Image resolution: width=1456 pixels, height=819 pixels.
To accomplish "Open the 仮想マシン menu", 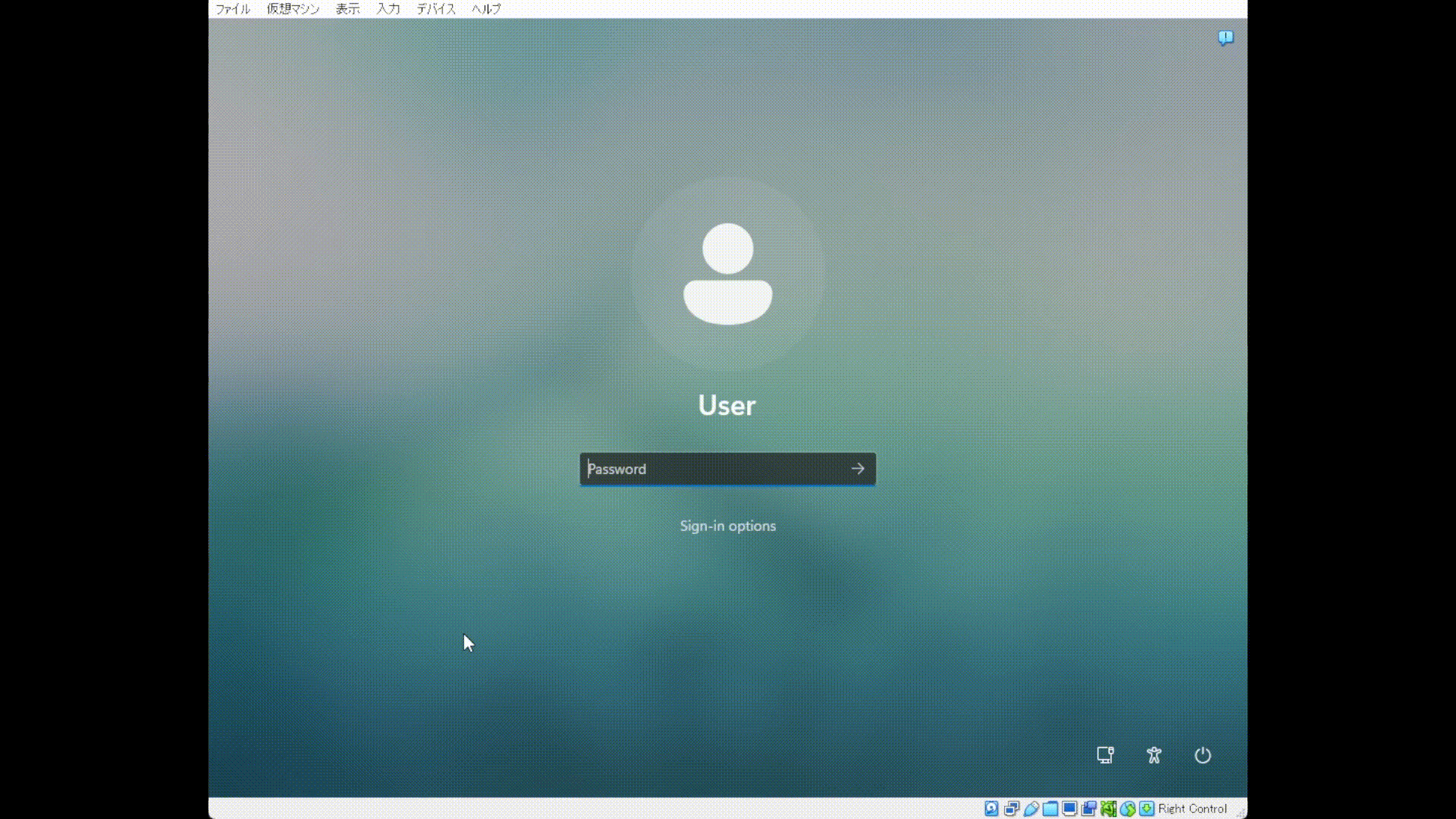I will [293, 9].
